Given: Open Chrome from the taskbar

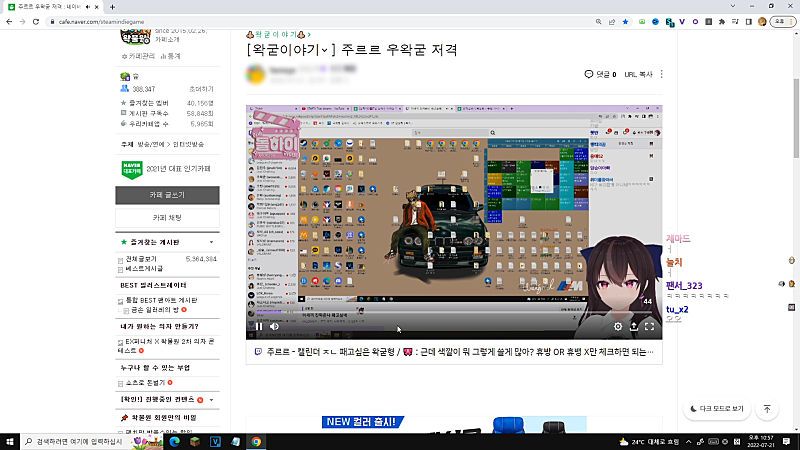Looking at the screenshot, I should (256, 442).
